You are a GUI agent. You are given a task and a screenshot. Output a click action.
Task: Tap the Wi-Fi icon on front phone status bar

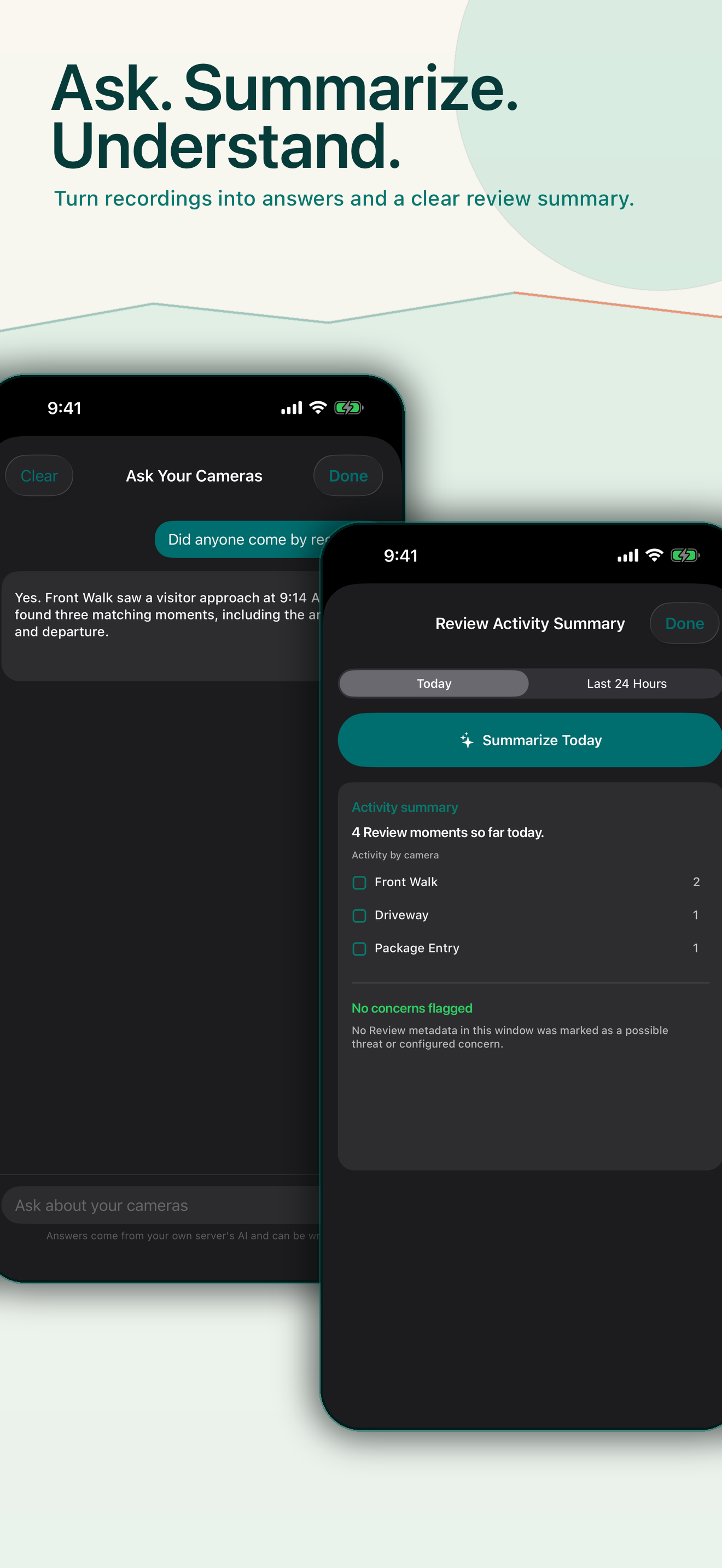click(654, 555)
